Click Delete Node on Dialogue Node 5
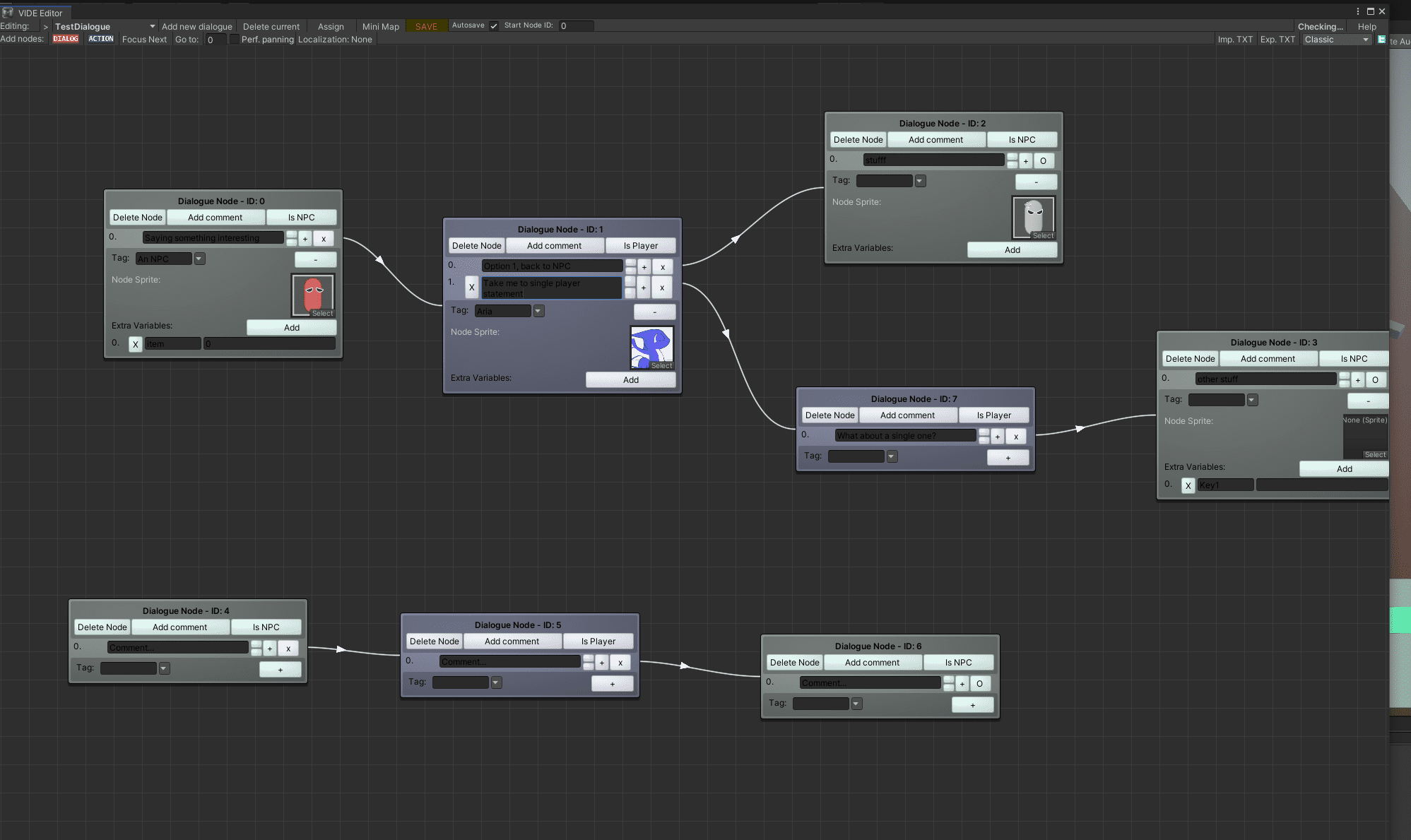 [434, 641]
